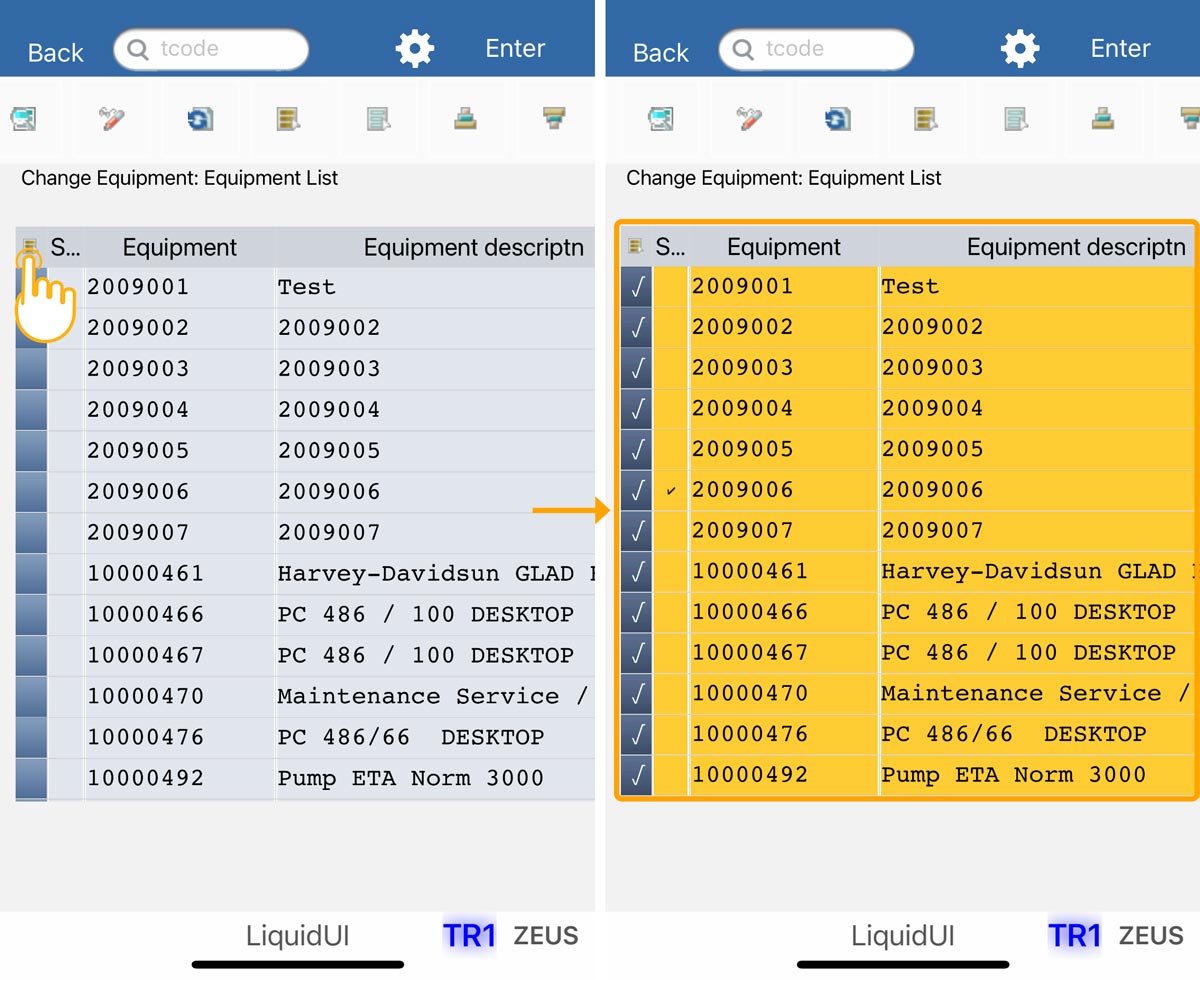The image size is (1200, 981).
Task: Click the pencil Change icon in left toolbar
Action: [x=111, y=119]
